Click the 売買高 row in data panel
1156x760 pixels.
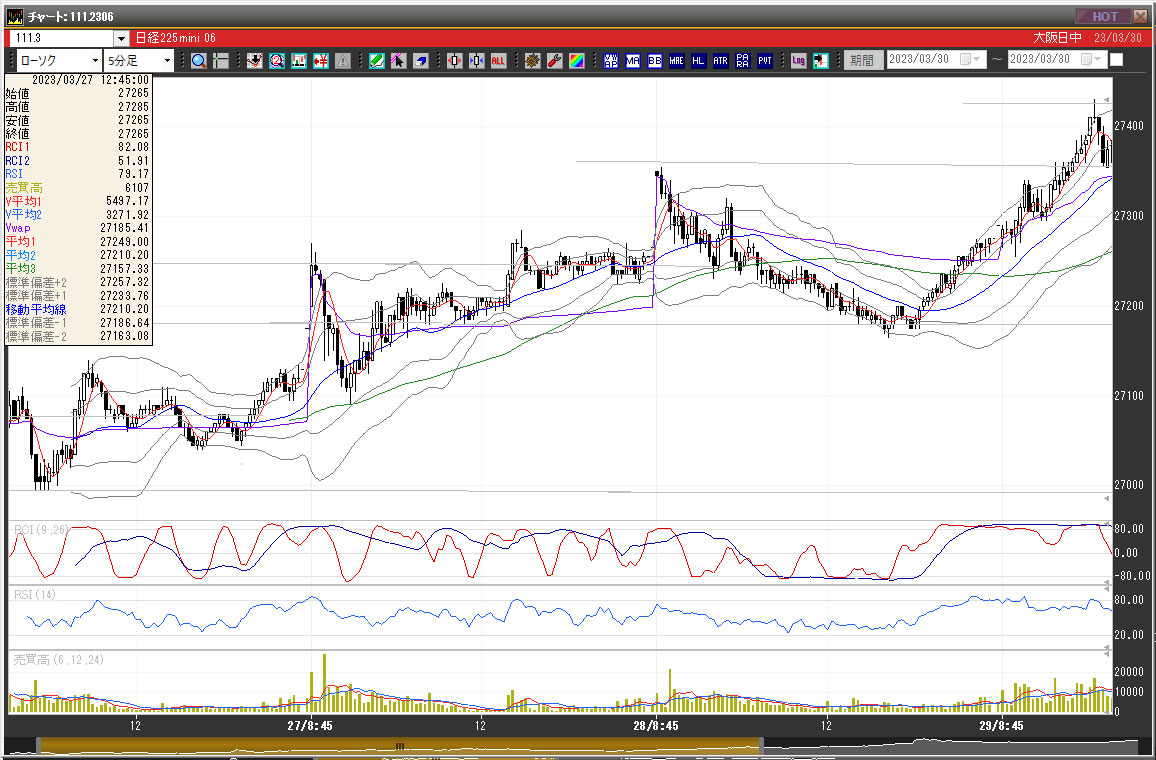pyautogui.click(x=77, y=188)
